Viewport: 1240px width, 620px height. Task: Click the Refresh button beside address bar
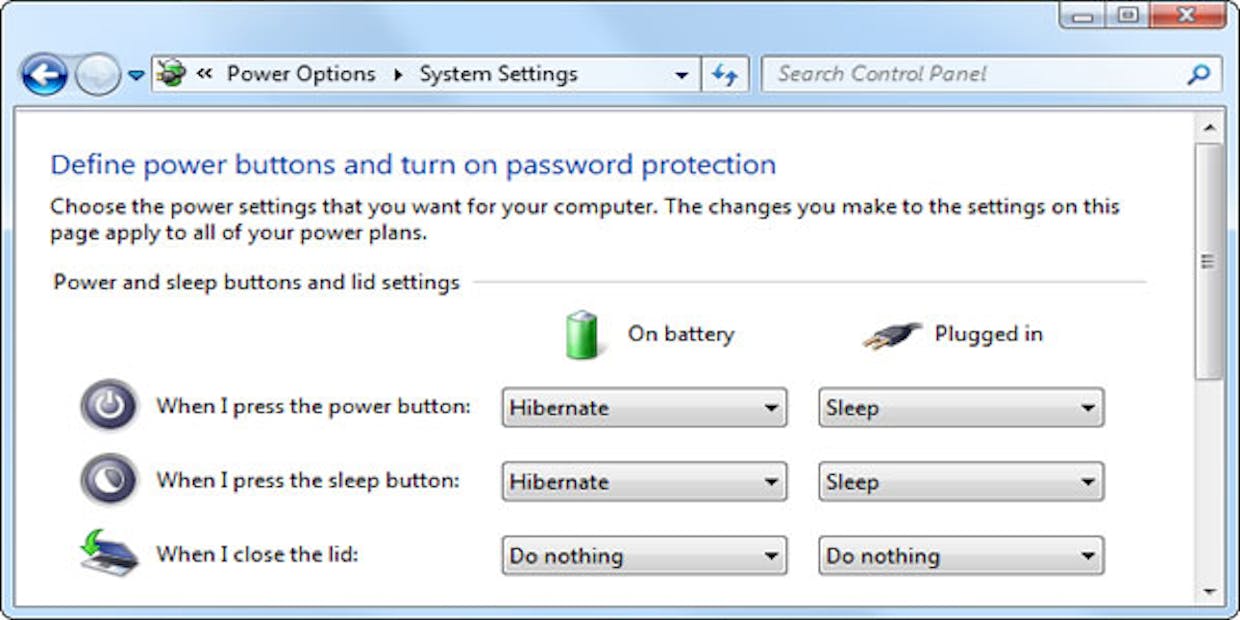(725, 75)
